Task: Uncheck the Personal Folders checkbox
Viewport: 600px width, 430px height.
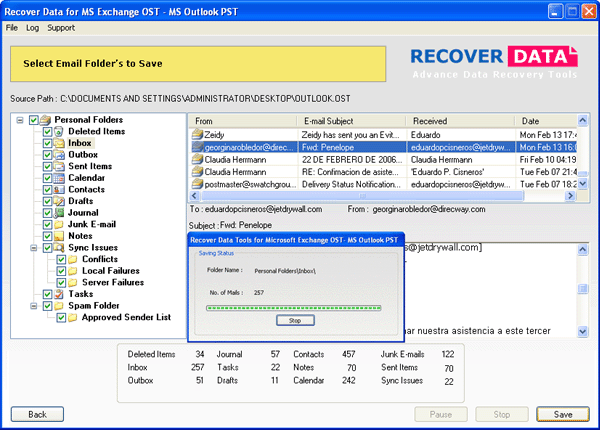Action: pos(34,120)
